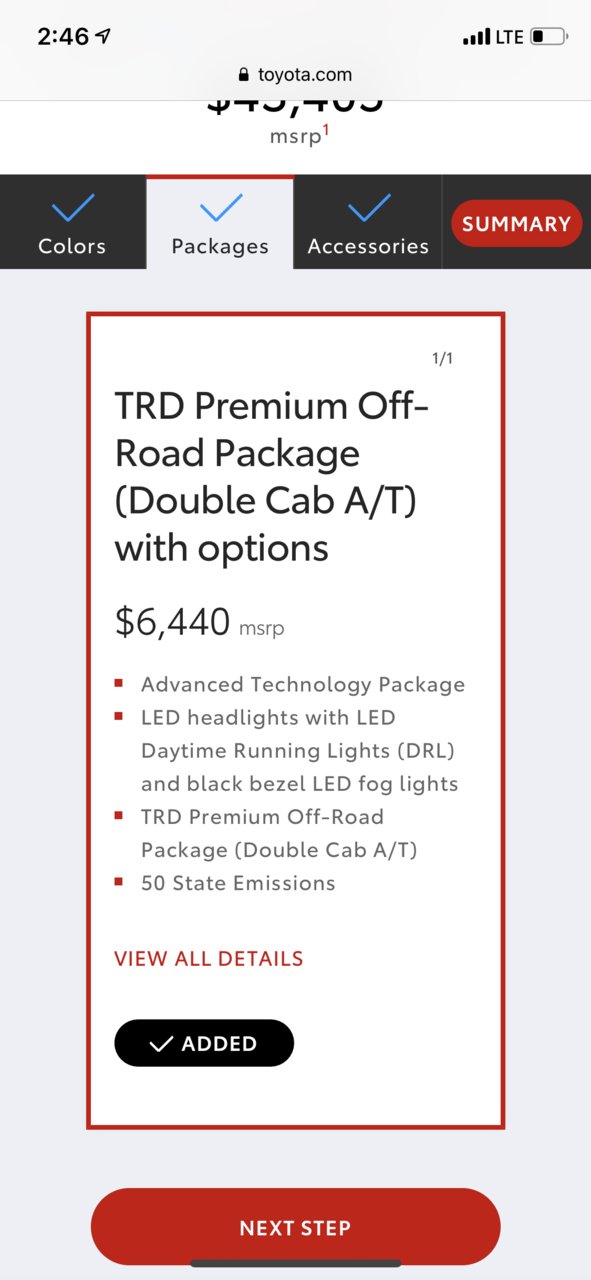Screen dimensions: 591x1280
Task: Switch to the Accessories tab
Action: [368, 222]
